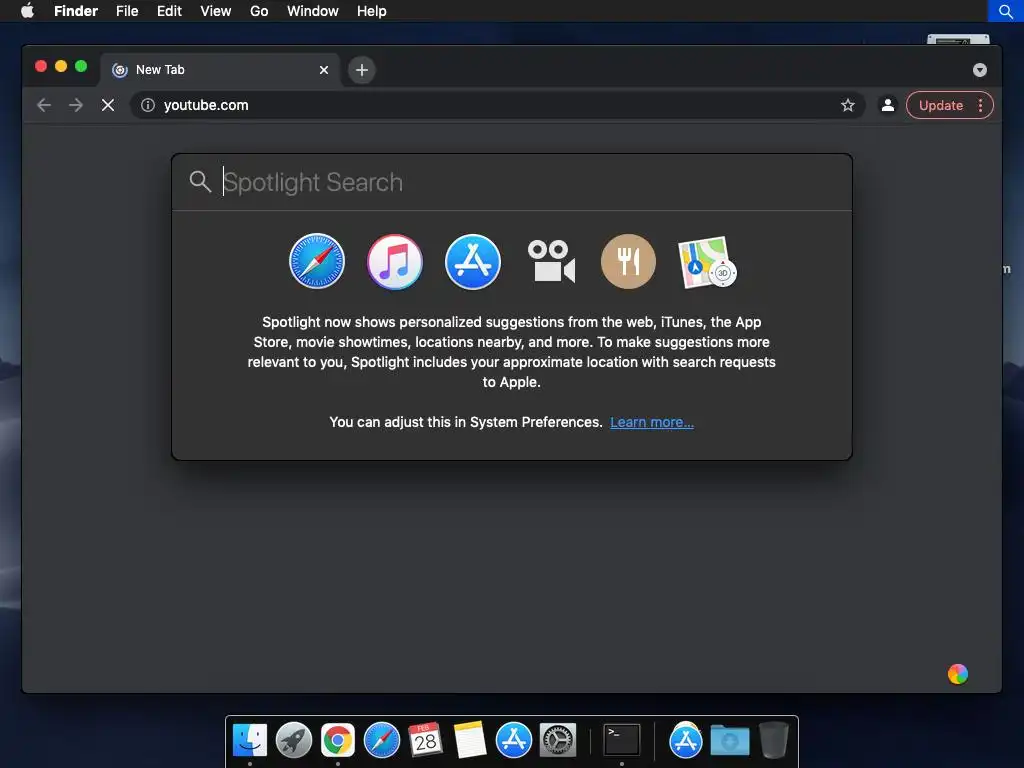Open the Finder menu
The image size is (1024, 768).
[76, 11]
